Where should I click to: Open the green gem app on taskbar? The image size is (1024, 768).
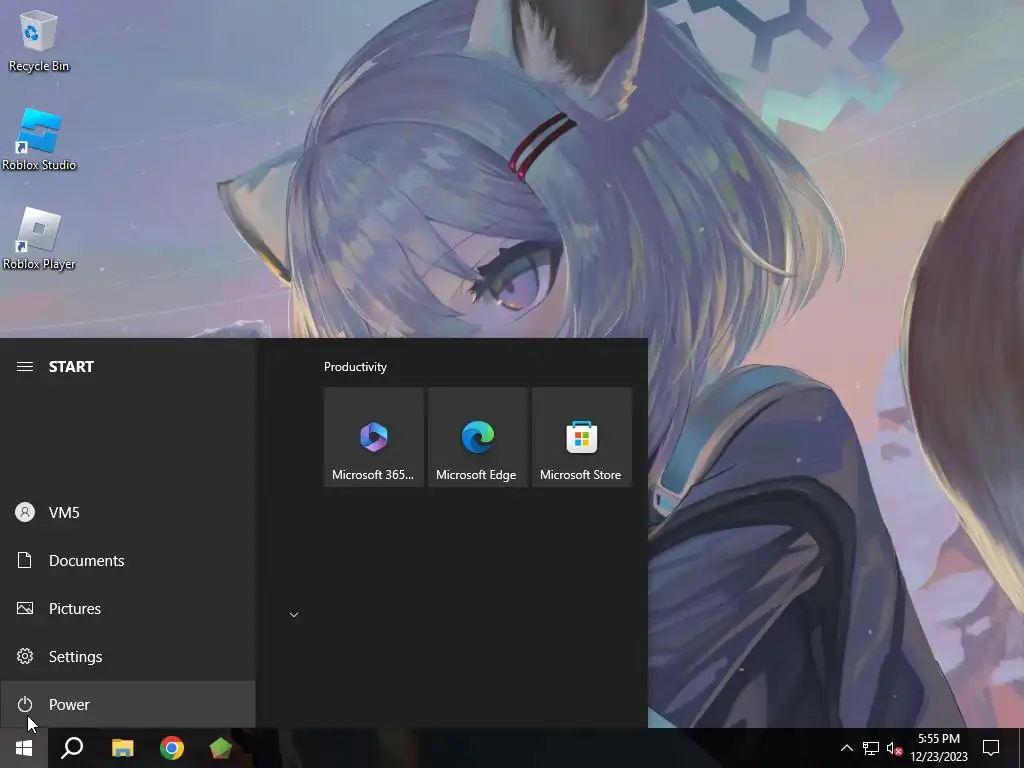click(x=221, y=748)
